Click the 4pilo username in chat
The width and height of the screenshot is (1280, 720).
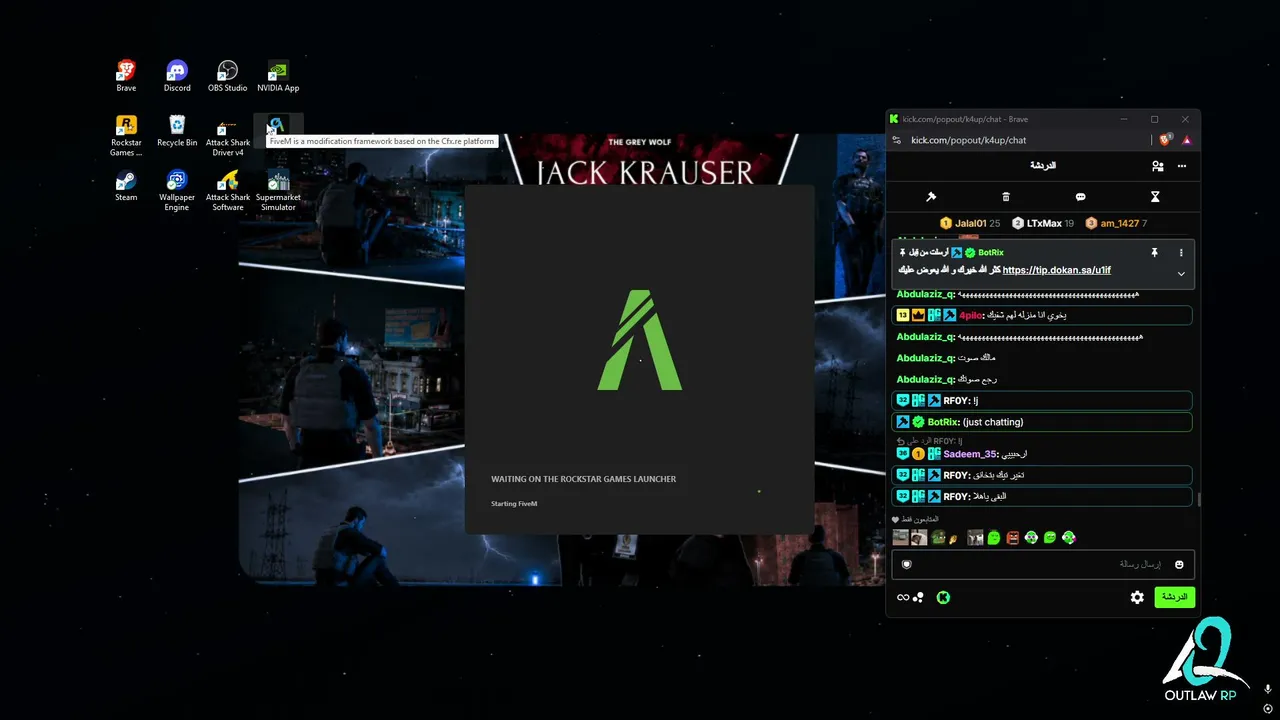[971, 315]
